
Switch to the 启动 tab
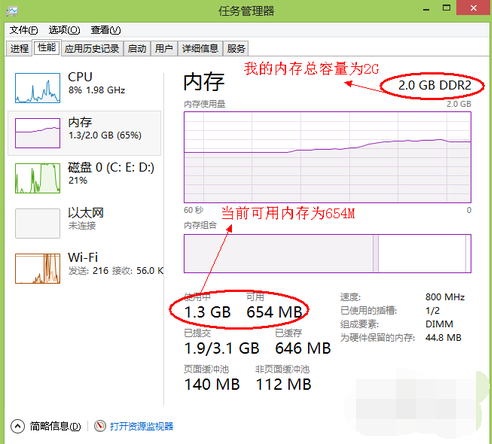137,49
